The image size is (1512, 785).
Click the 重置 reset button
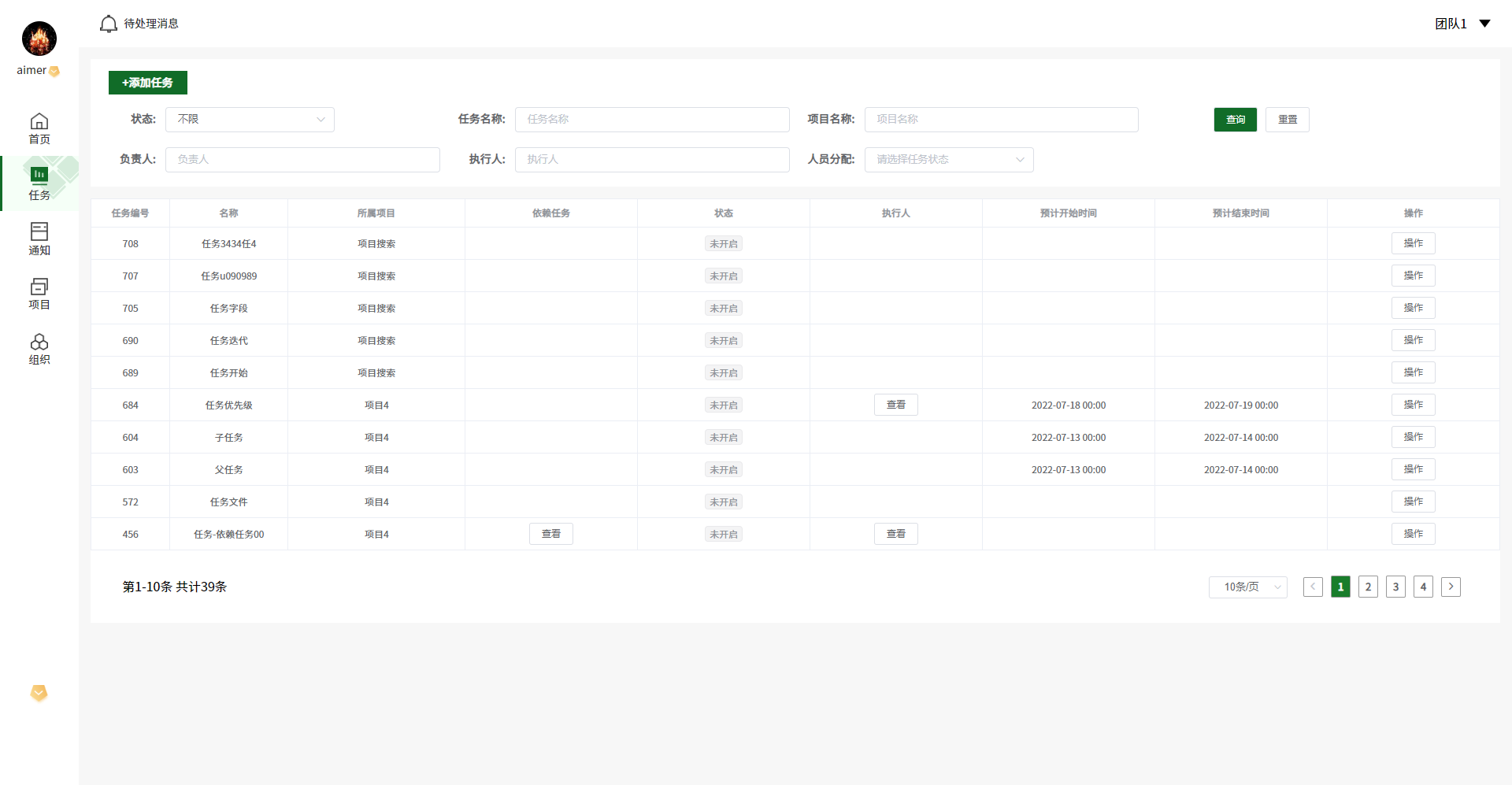tap(1288, 120)
